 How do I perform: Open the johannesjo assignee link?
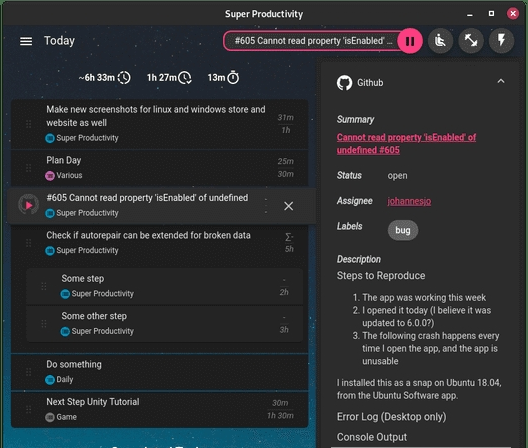[409, 201]
